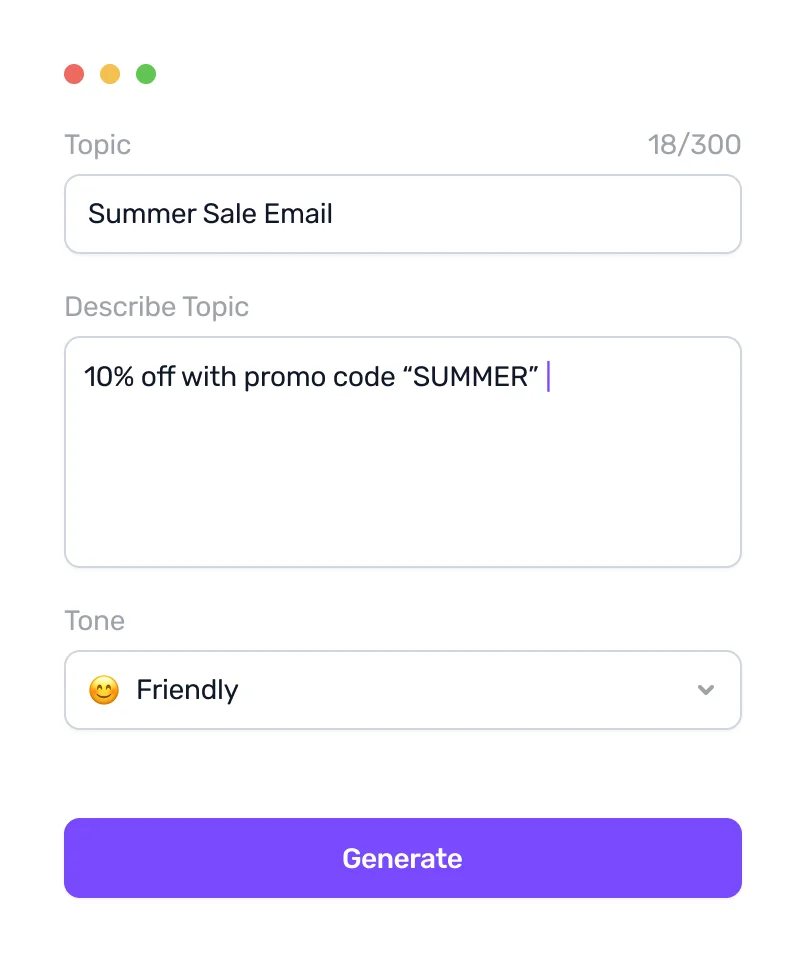806x962 pixels.
Task: Expand the Tone dropdown chevron arrow
Action: coord(706,690)
